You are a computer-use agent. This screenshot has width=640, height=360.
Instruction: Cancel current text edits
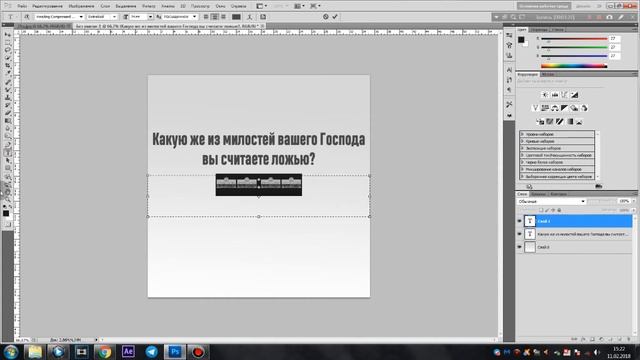click(x=325, y=17)
